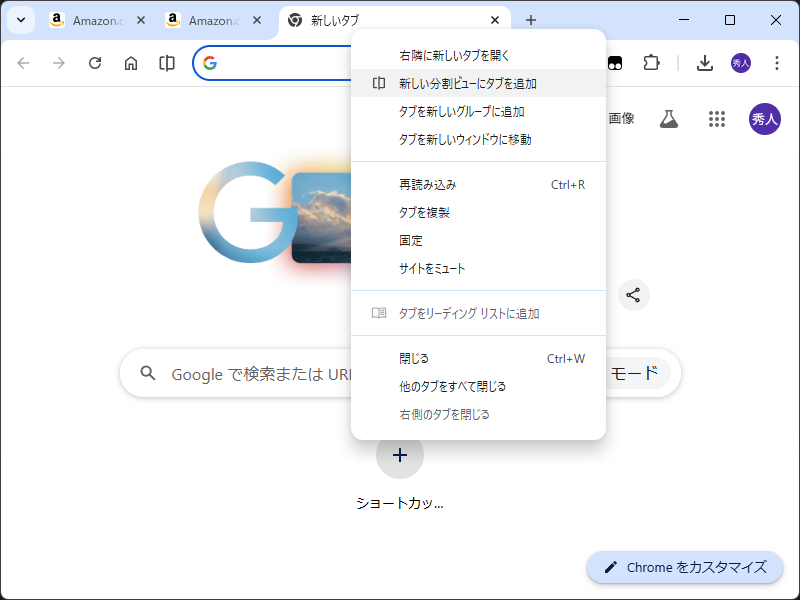800x600 pixels.
Task: Open the home page icon
Action: pos(130,62)
